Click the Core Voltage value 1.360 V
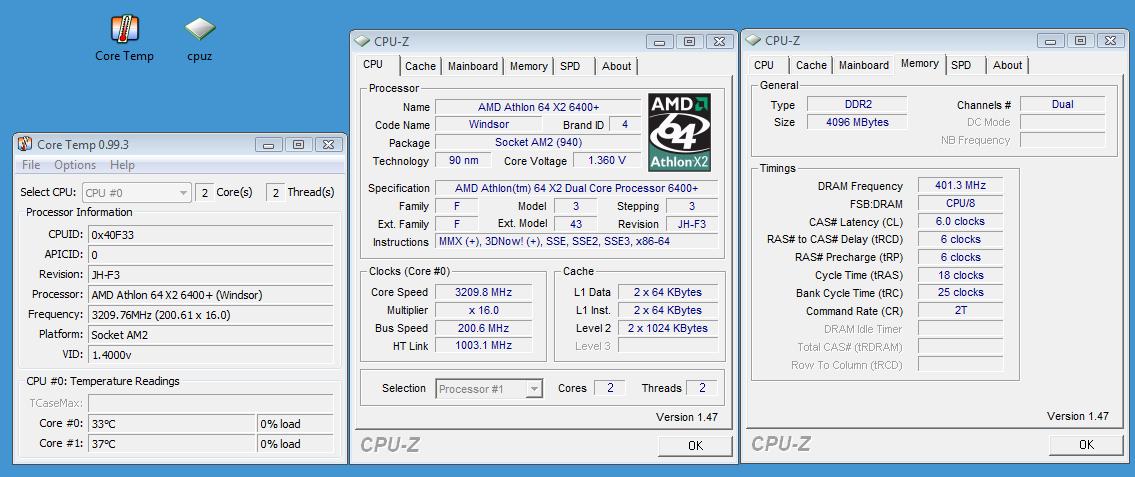1135x477 pixels. pos(607,161)
